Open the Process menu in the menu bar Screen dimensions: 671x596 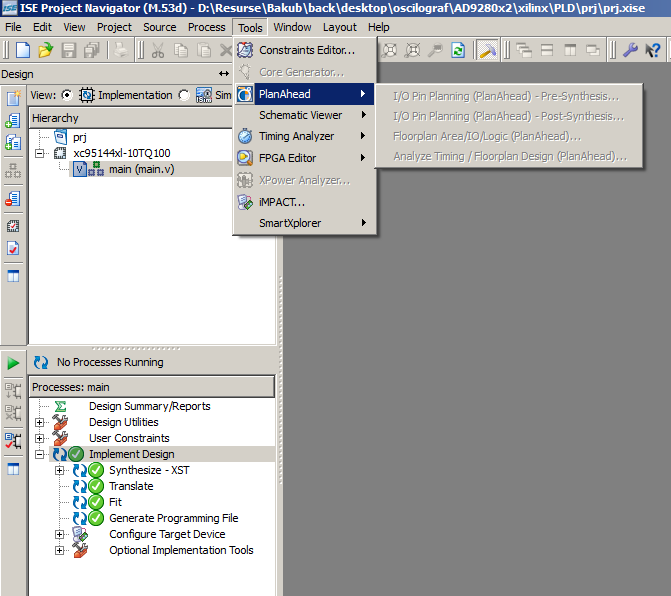[x=206, y=27]
